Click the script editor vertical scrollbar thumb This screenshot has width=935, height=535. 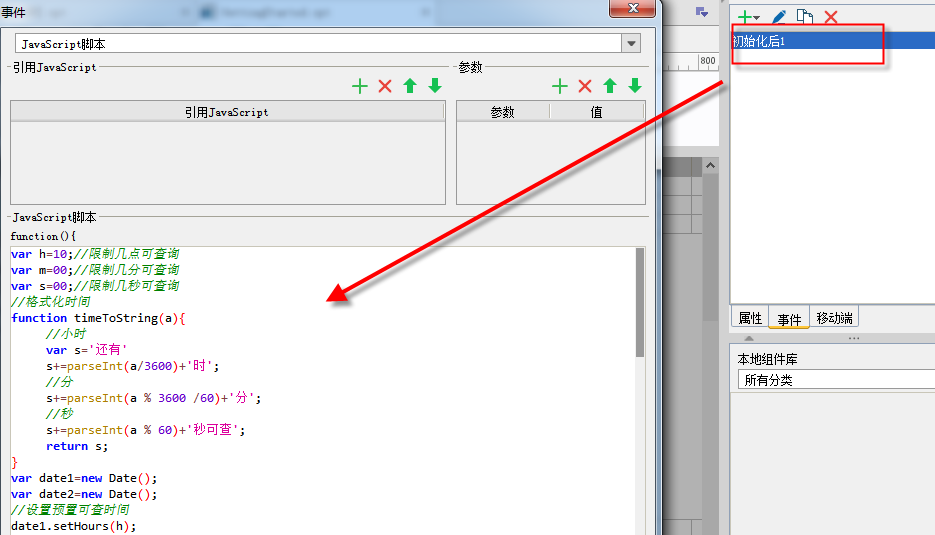[x=640, y=302]
